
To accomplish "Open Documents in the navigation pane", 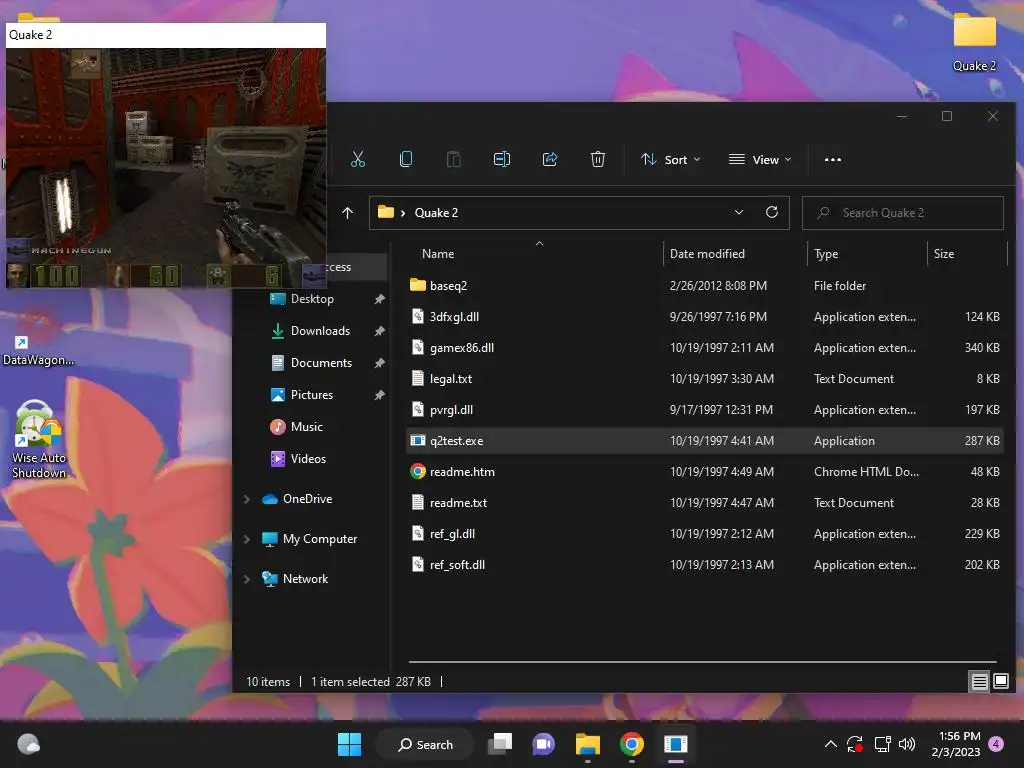I will (321, 363).
